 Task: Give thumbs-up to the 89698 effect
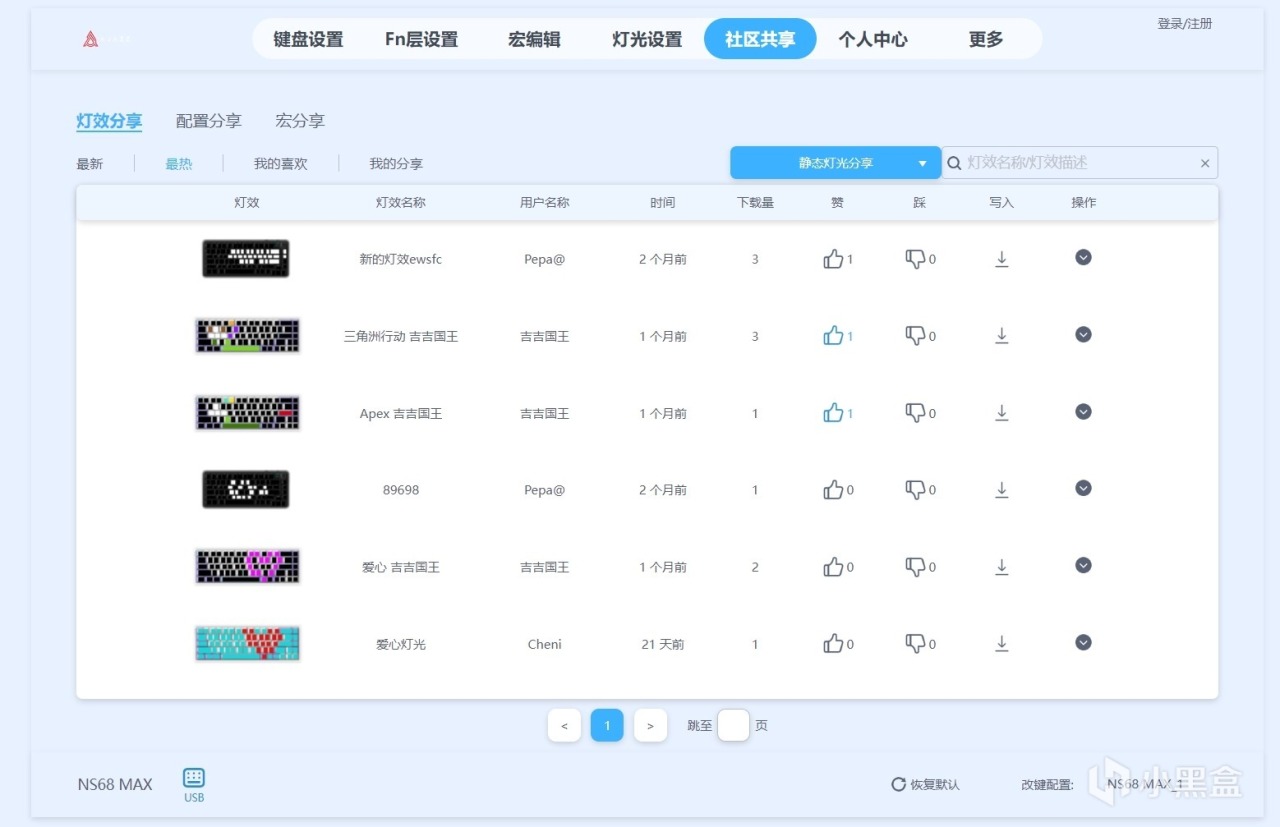point(833,490)
